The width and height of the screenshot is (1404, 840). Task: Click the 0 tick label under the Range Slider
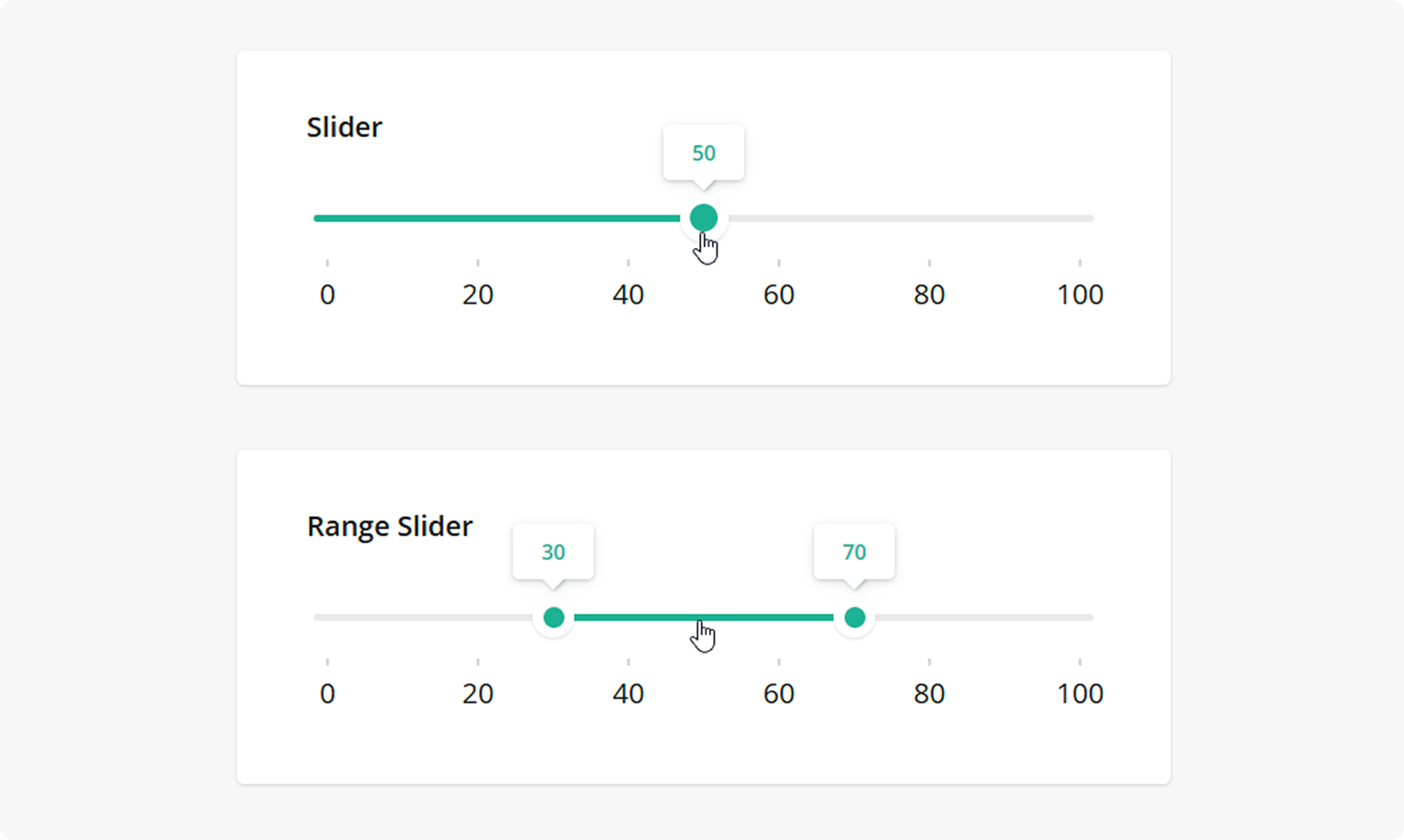pyautogui.click(x=326, y=693)
